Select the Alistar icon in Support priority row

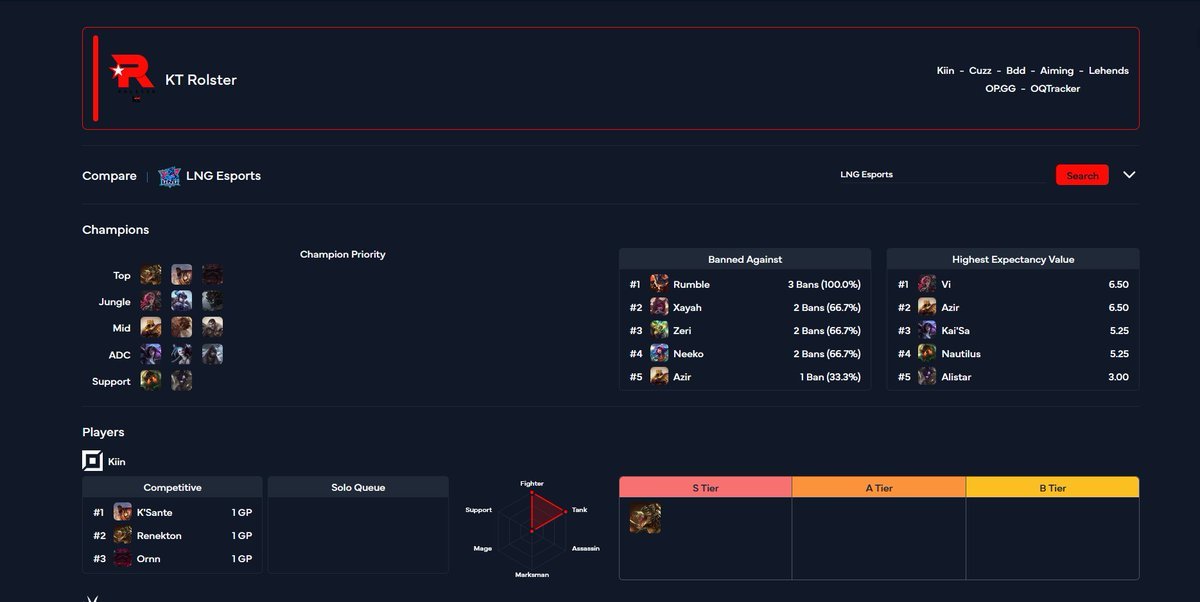tap(181, 381)
